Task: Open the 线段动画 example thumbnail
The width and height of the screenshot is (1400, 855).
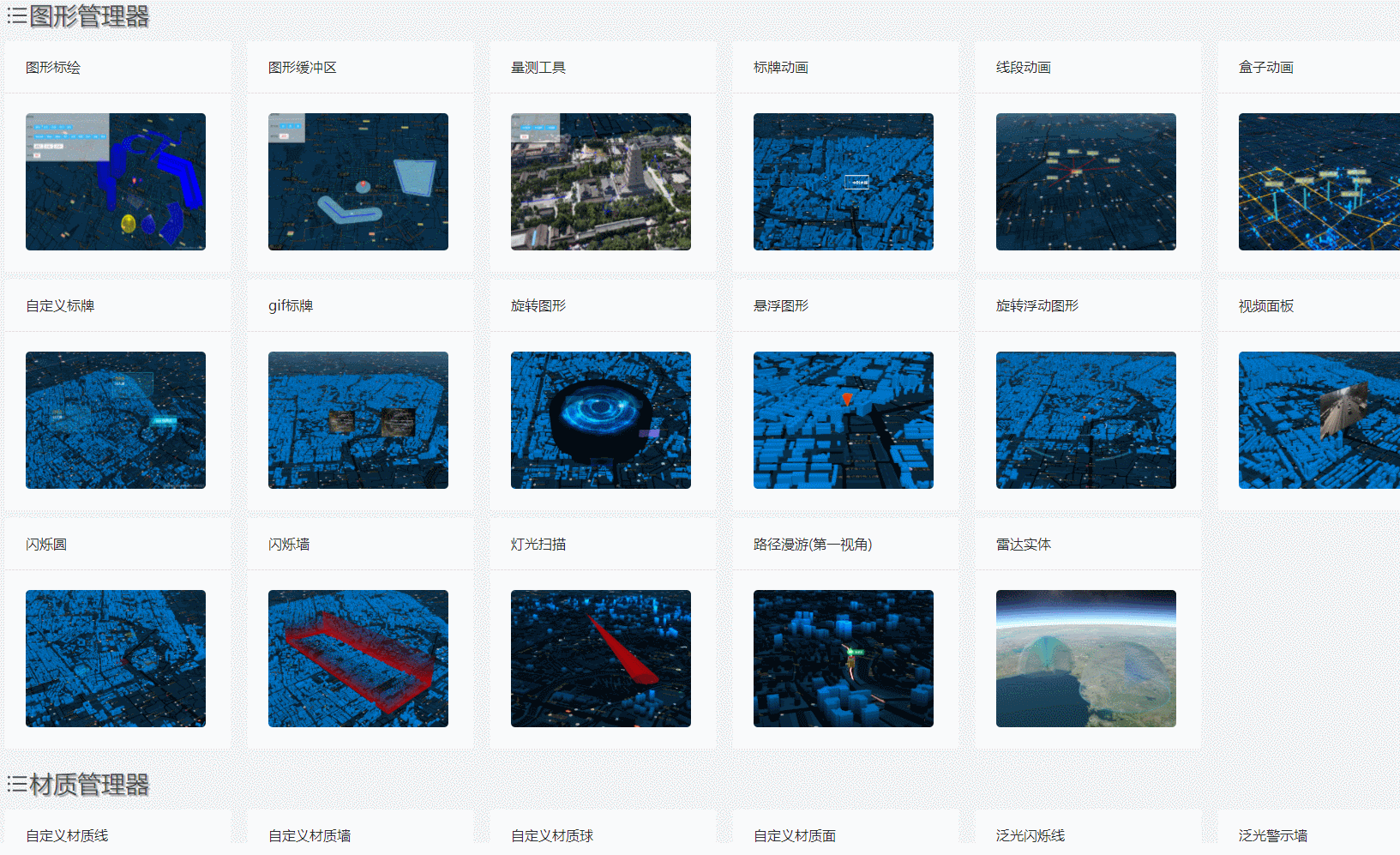Action: (x=1086, y=182)
